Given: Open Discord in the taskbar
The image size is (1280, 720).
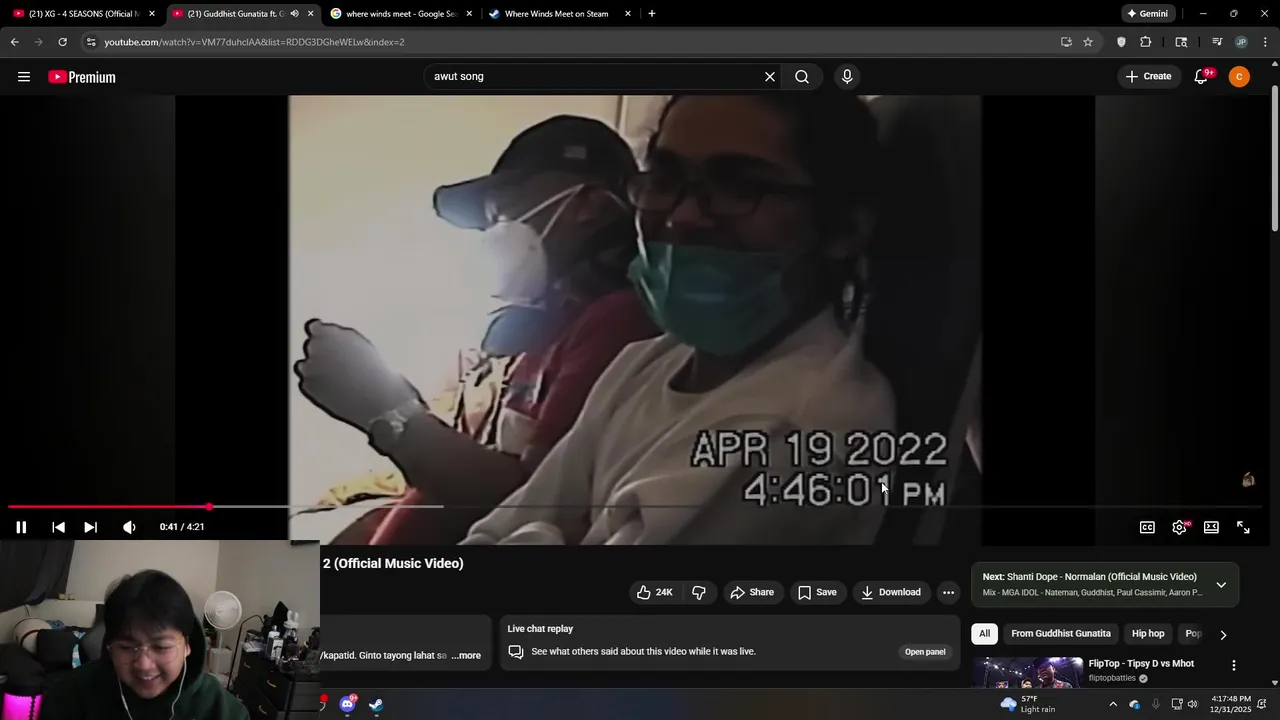Looking at the screenshot, I should click(x=347, y=704).
